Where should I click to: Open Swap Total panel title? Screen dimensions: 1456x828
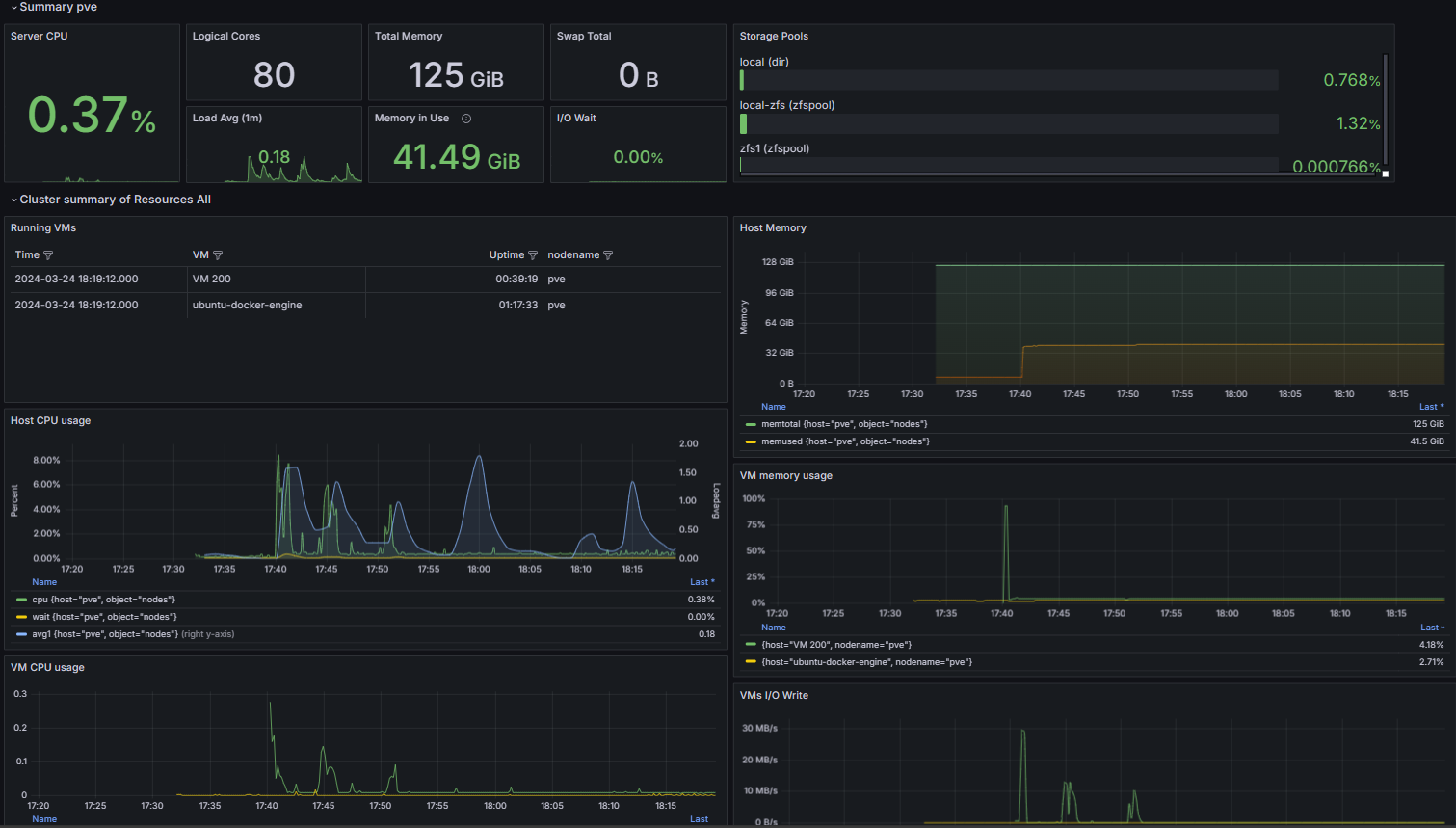coord(584,36)
